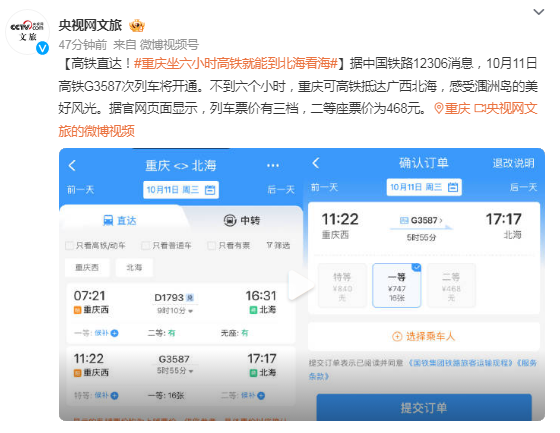Select 一等 ¥747 seat option
Viewport: 560px width, 433px height.
[x=396, y=285]
